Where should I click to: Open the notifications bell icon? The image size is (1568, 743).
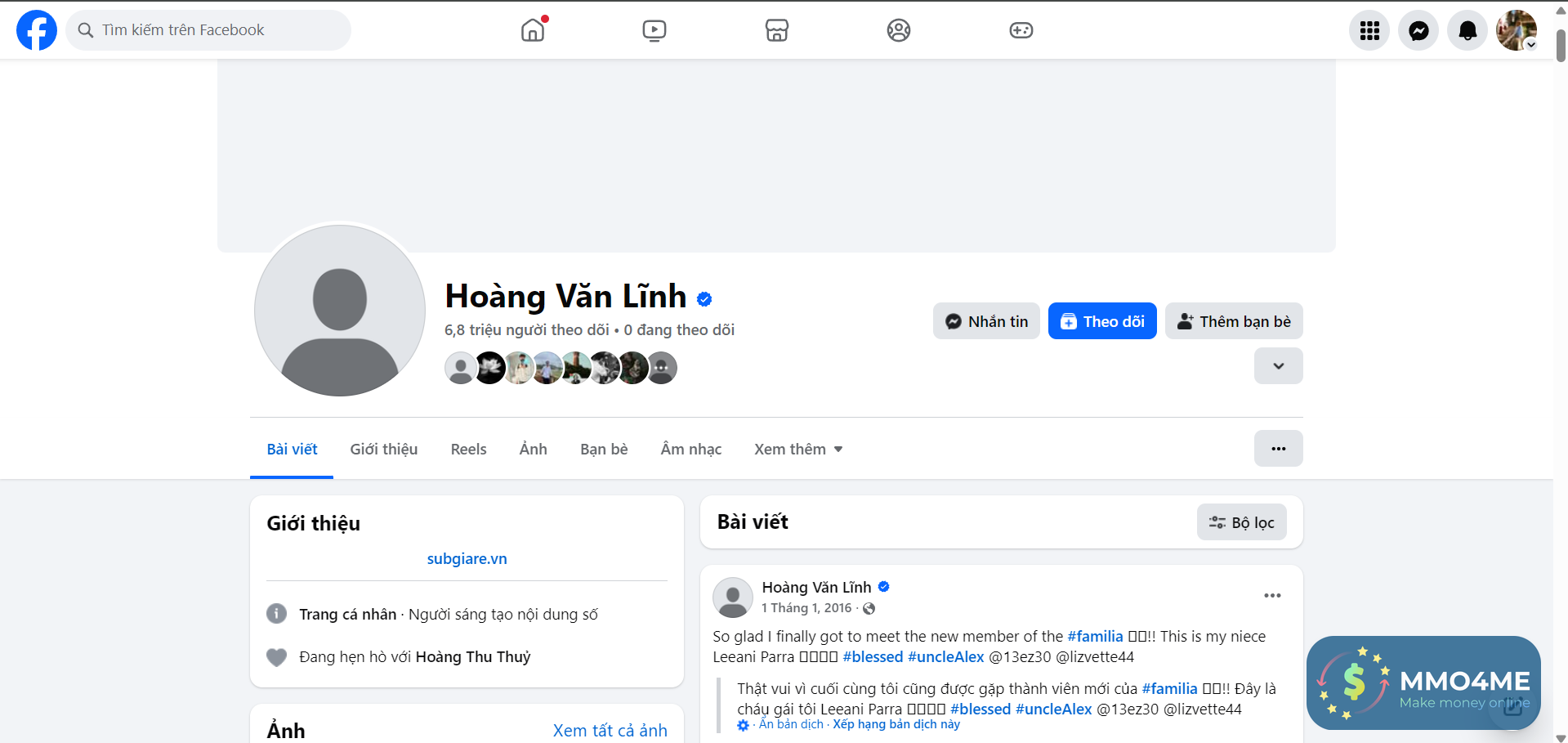point(1467,30)
